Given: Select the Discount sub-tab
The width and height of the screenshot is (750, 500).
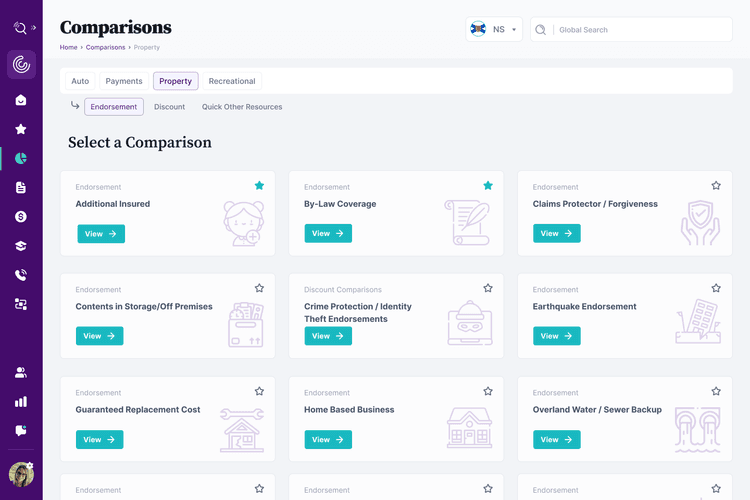Looking at the screenshot, I should point(169,107).
